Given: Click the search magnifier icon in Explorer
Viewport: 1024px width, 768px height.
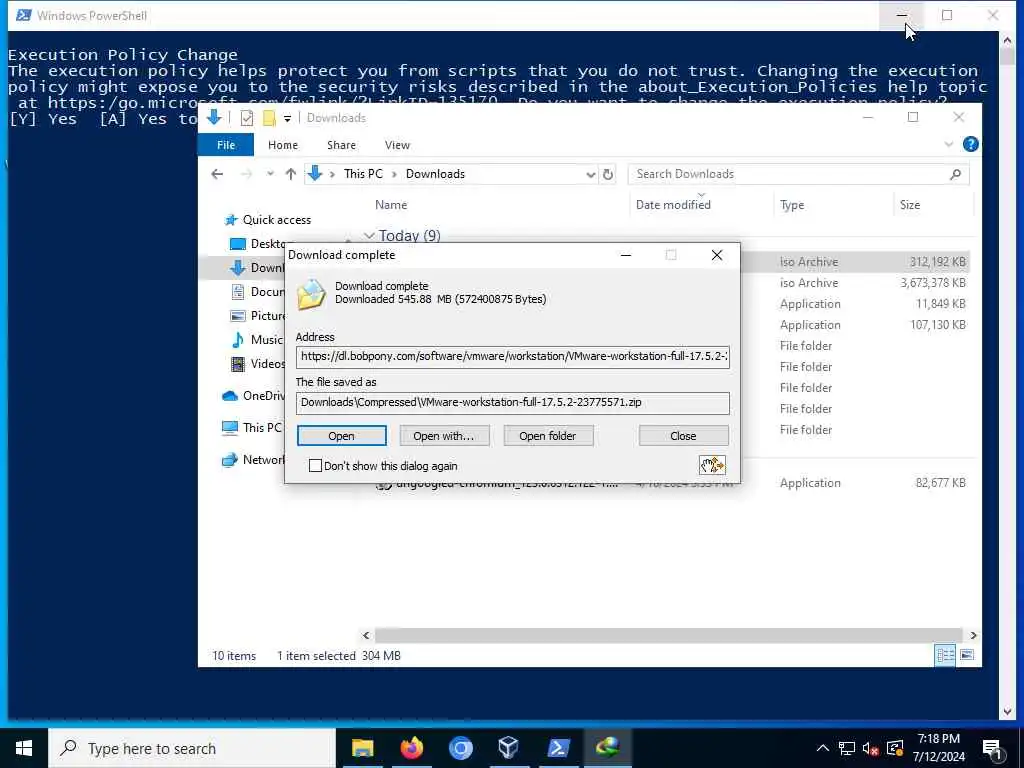Looking at the screenshot, I should point(955,174).
